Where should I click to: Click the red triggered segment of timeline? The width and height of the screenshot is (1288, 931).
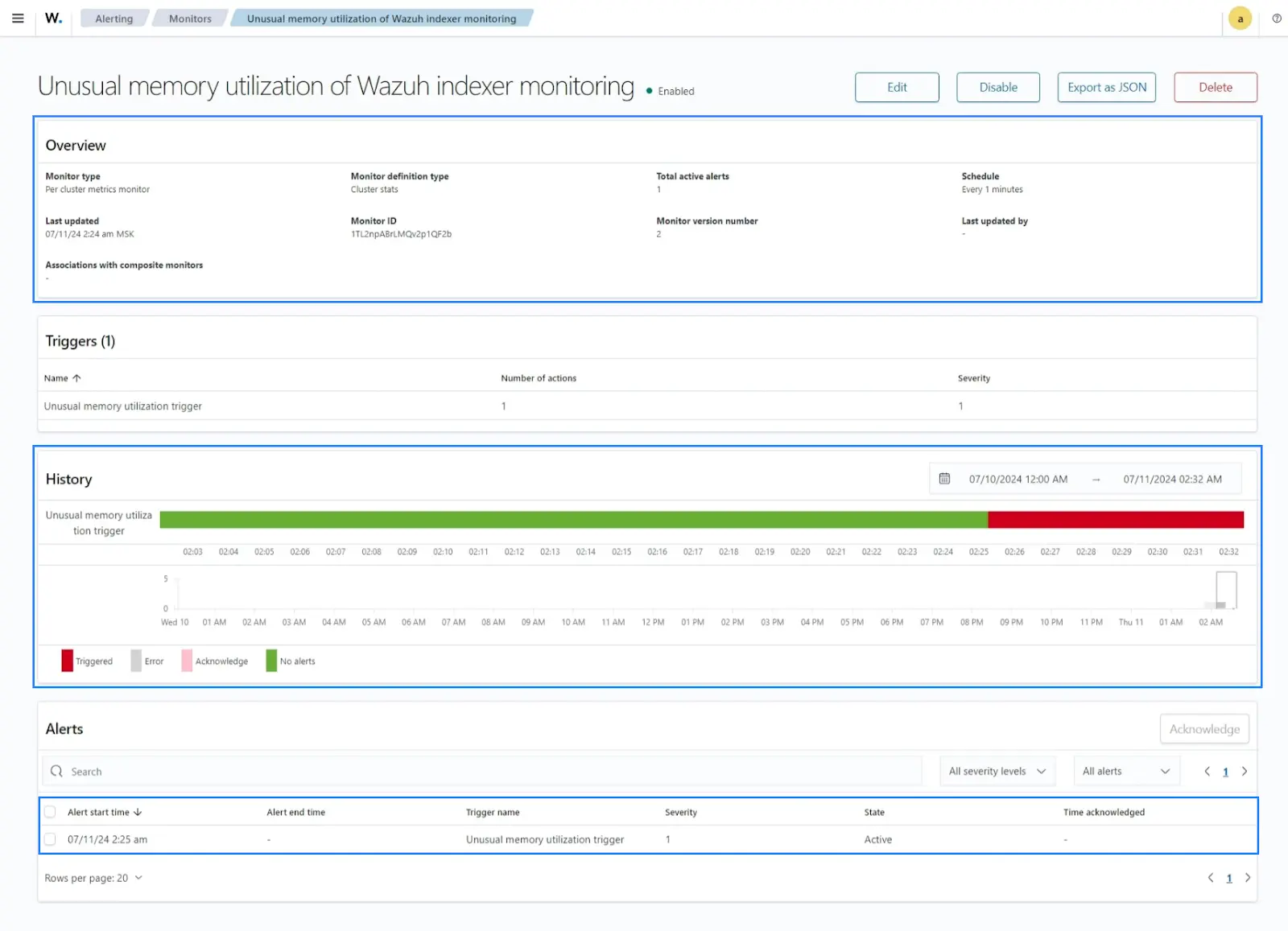click(x=1116, y=520)
